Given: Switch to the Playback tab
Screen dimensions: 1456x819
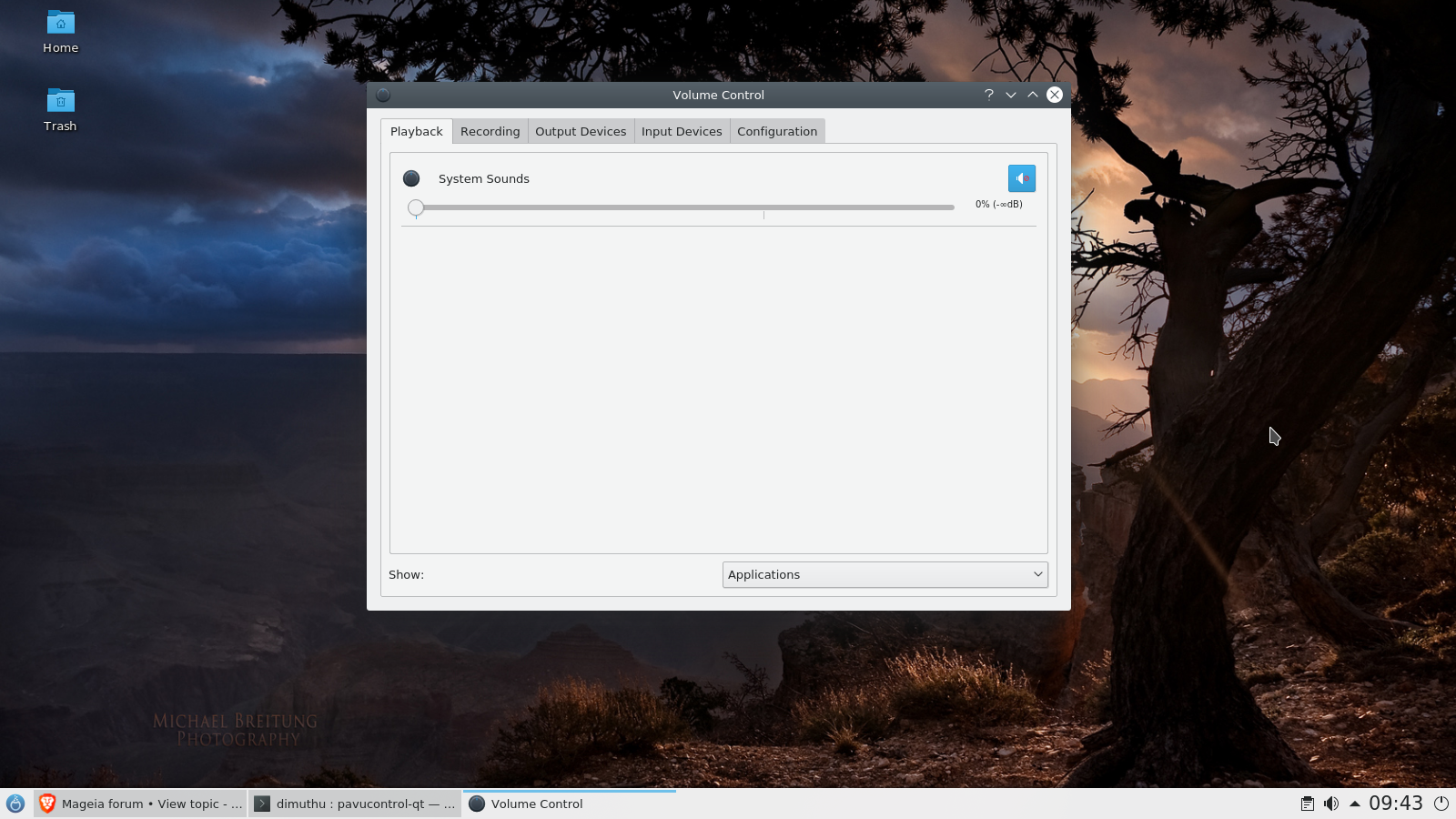Looking at the screenshot, I should pyautogui.click(x=417, y=132).
